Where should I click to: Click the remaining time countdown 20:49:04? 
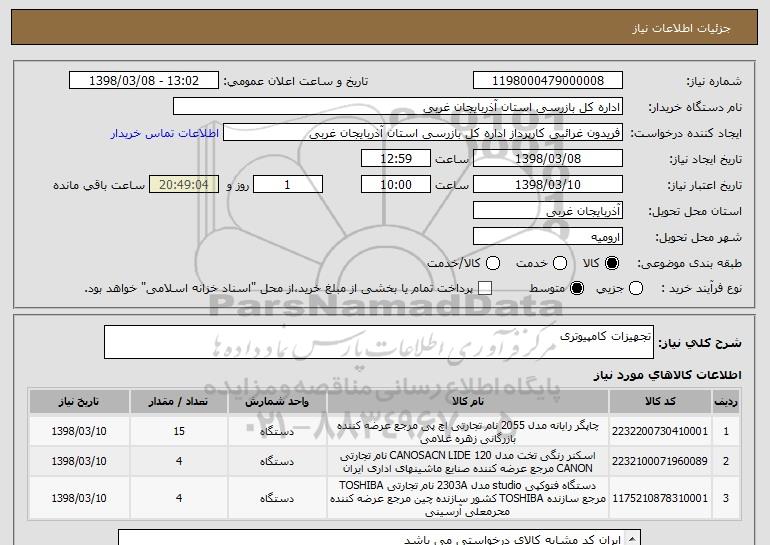184,185
